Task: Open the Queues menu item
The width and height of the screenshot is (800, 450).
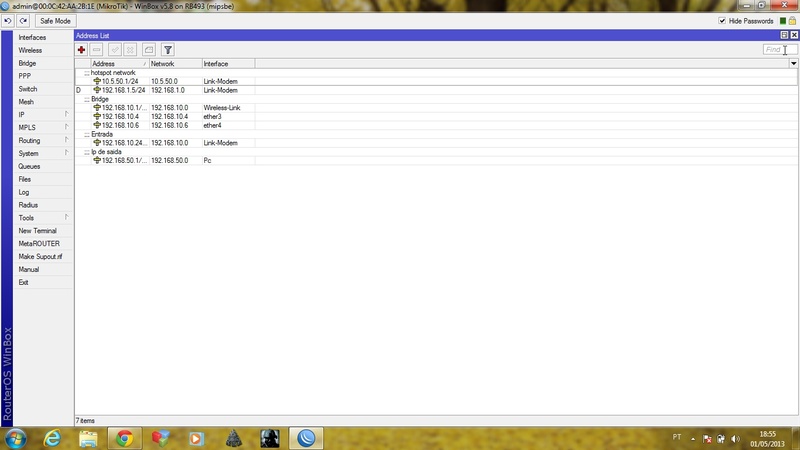Action: click(x=29, y=166)
